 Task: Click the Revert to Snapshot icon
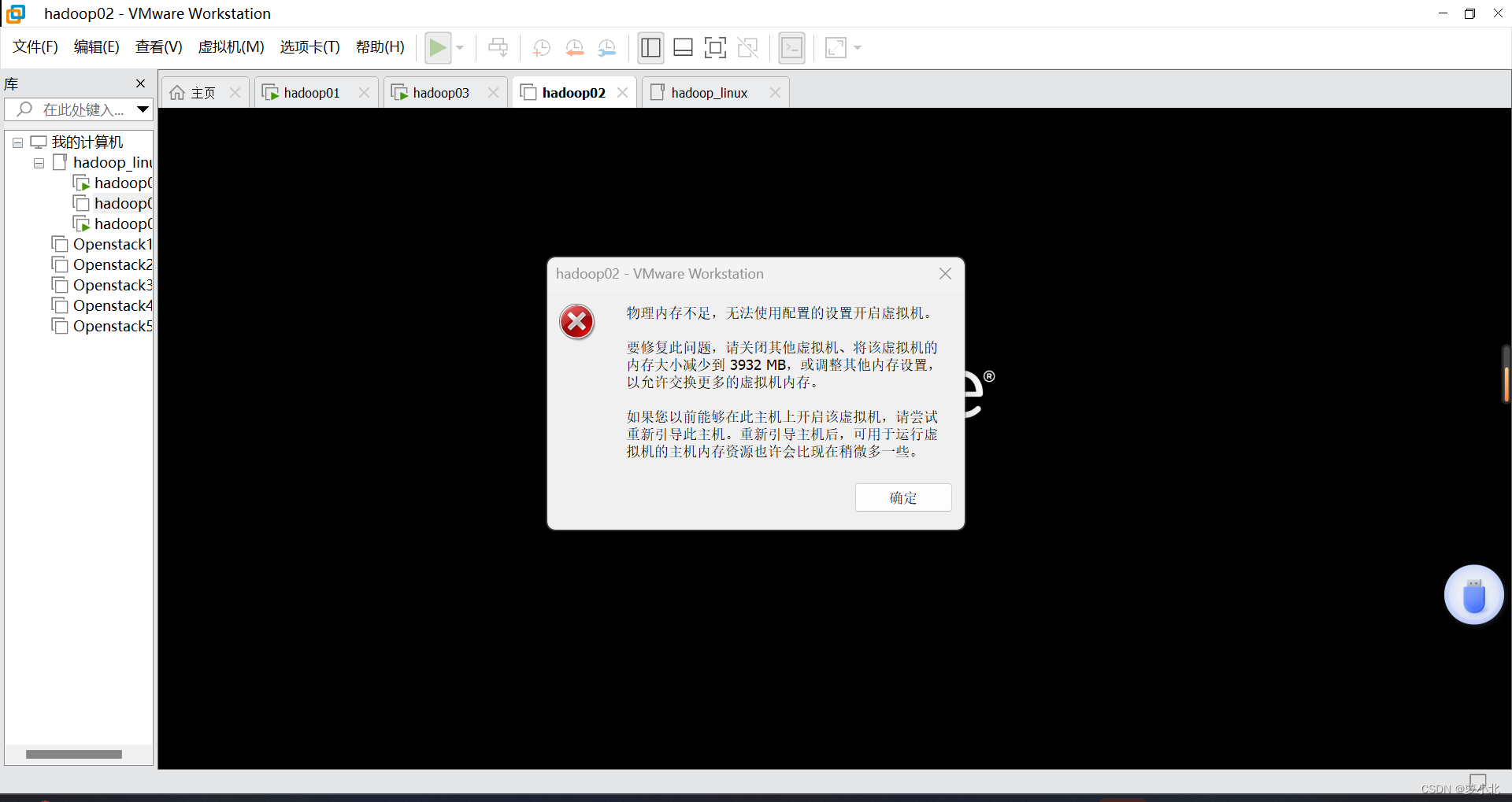click(575, 48)
